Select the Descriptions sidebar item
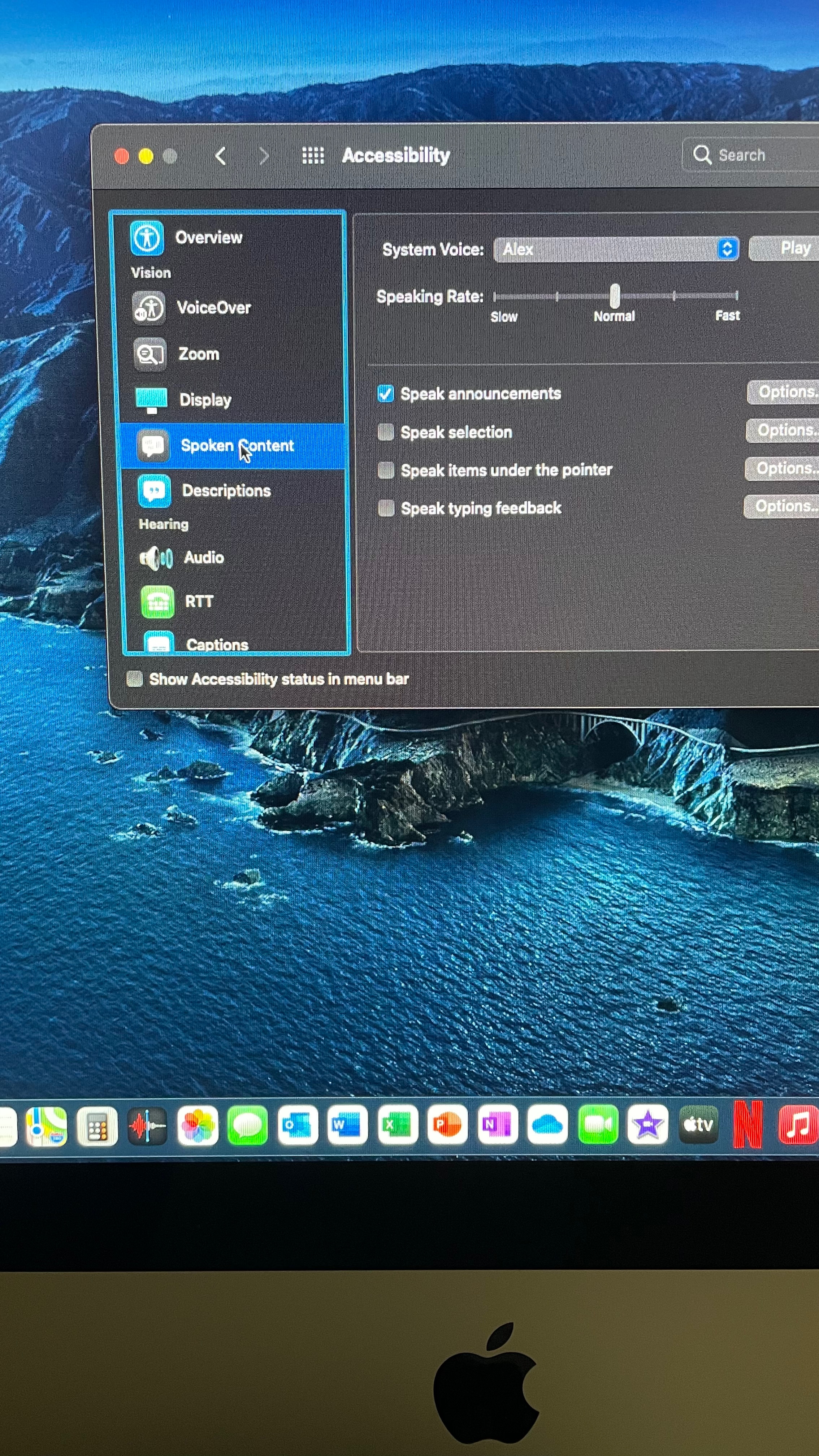Viewport: 819px width, 1456px height. 226,491
